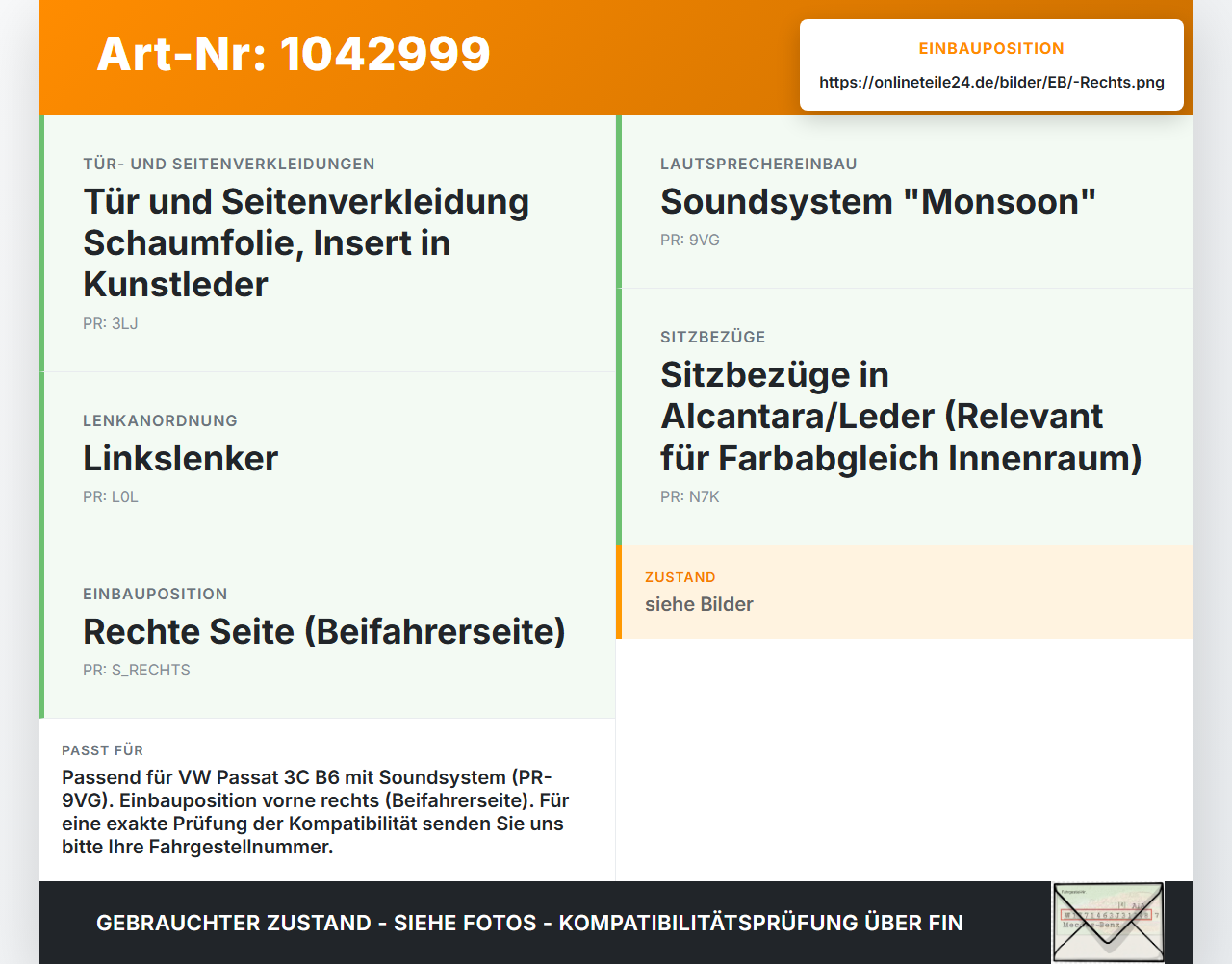Select the Linkslenker value
The image size is (1232, 964).
click(181, 458)
